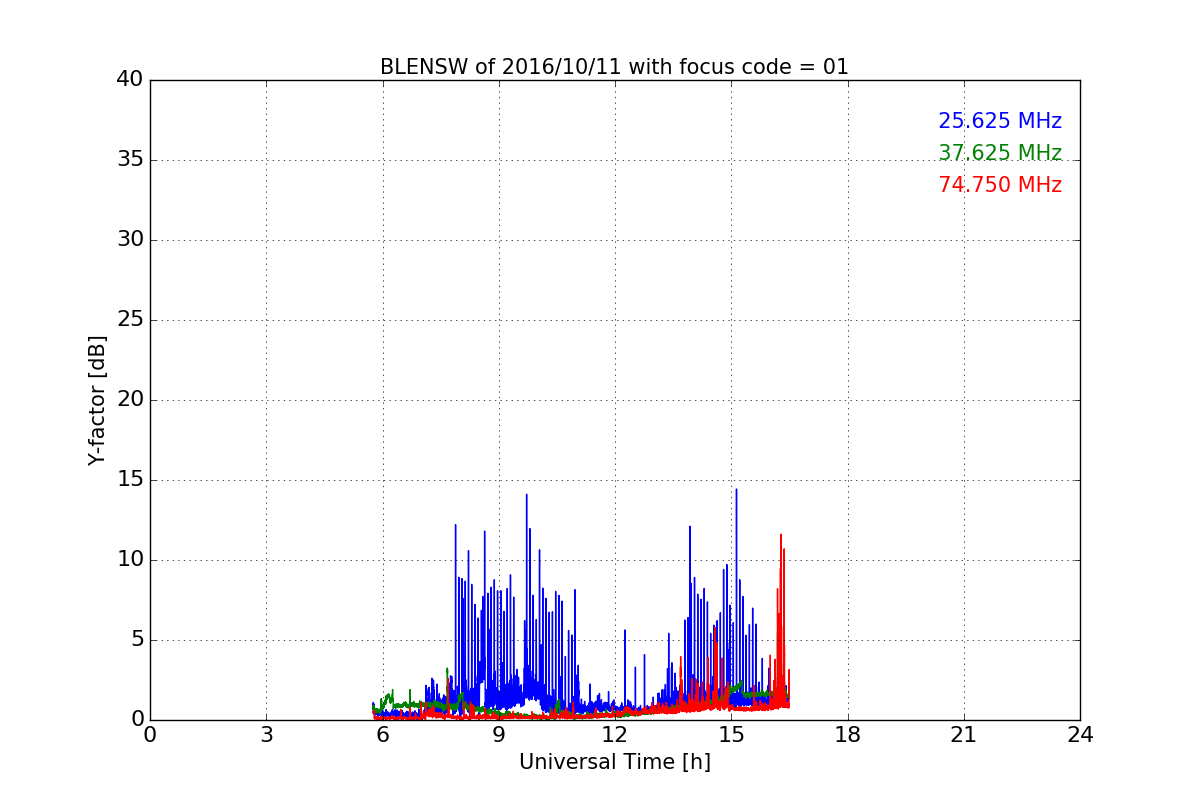Click the x-axis tick label '3'
Viewport: 1200px width, 800px height.
(266, 735)
